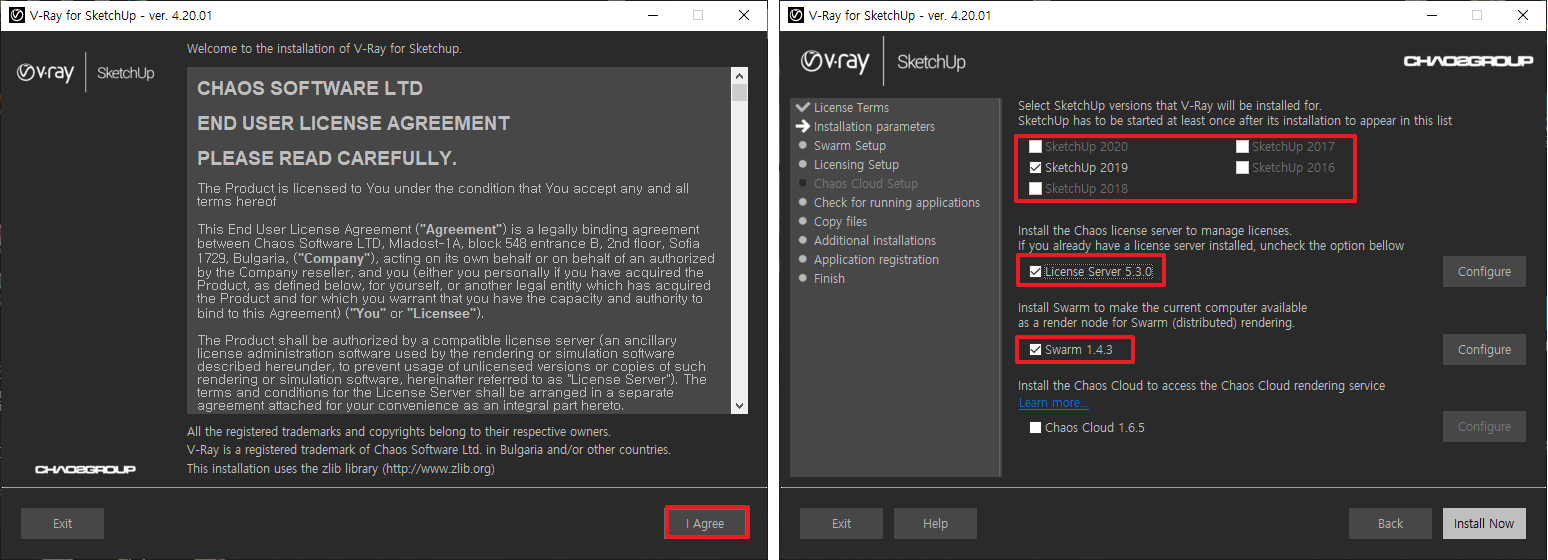
Task: Click the checkmark icon beside License Terms
Action: (x=802, y=107)
